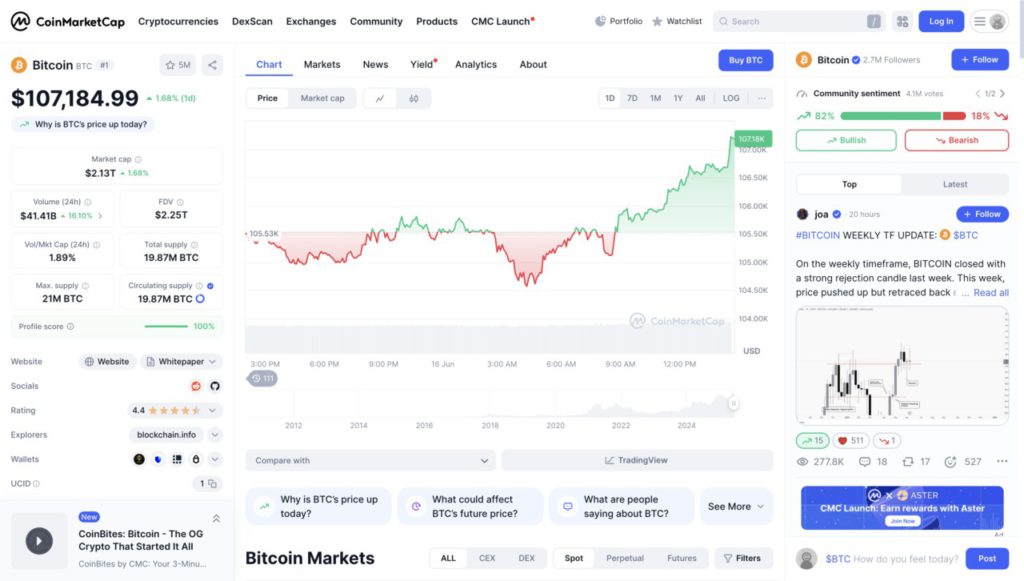Share Bitcoin page via share icon
Image resolution: width=1024 pixels, height=581 pixels.
point(212,65)
